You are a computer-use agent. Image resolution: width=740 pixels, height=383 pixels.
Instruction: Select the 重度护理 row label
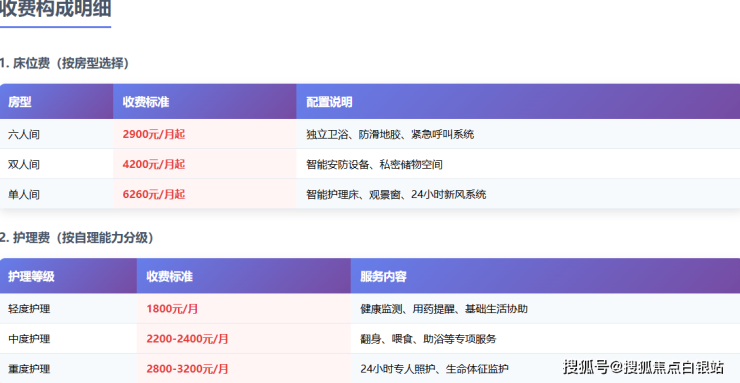pyautogui.click(x=29, y=369)
